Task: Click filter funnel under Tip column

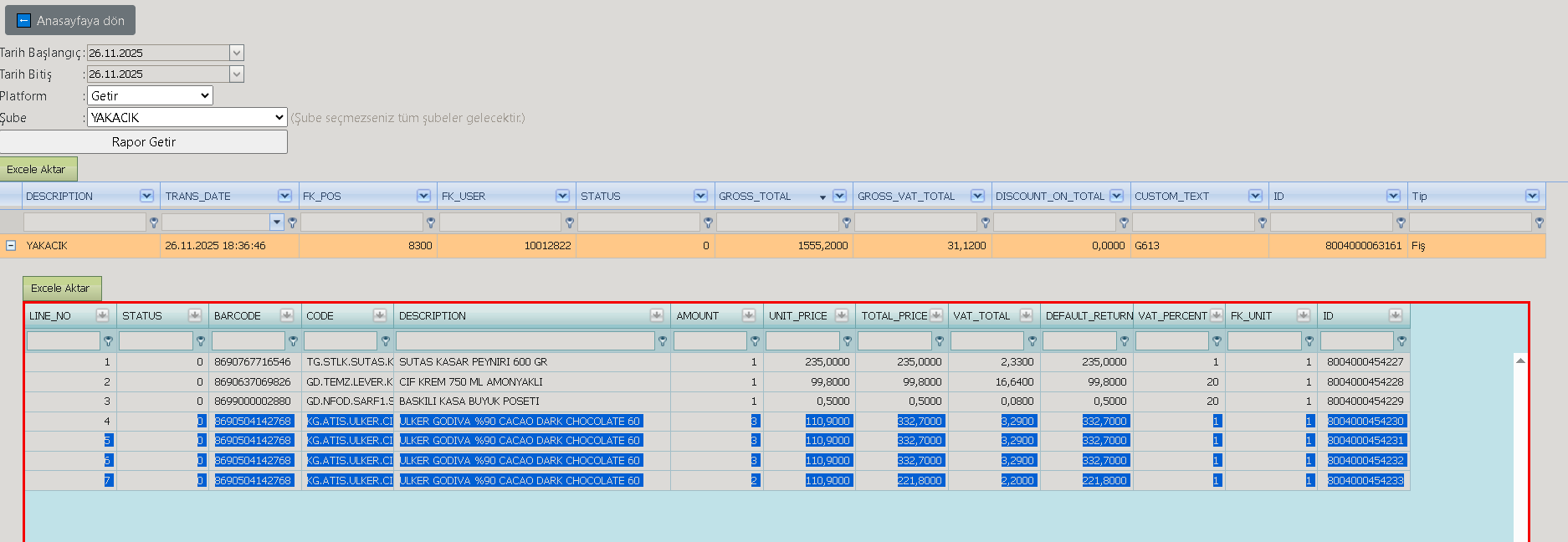Action: pyautogui.click(x=1540, y=222)
